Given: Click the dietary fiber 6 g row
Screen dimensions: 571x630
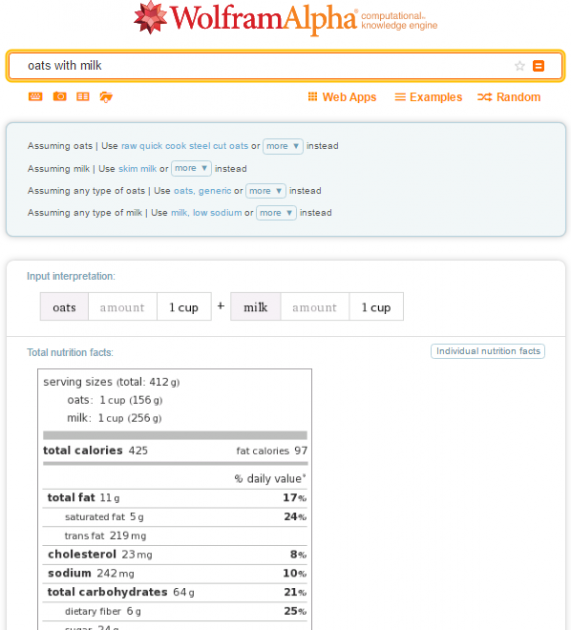Looking at the screenshot, I should click(x=175, y=611).
